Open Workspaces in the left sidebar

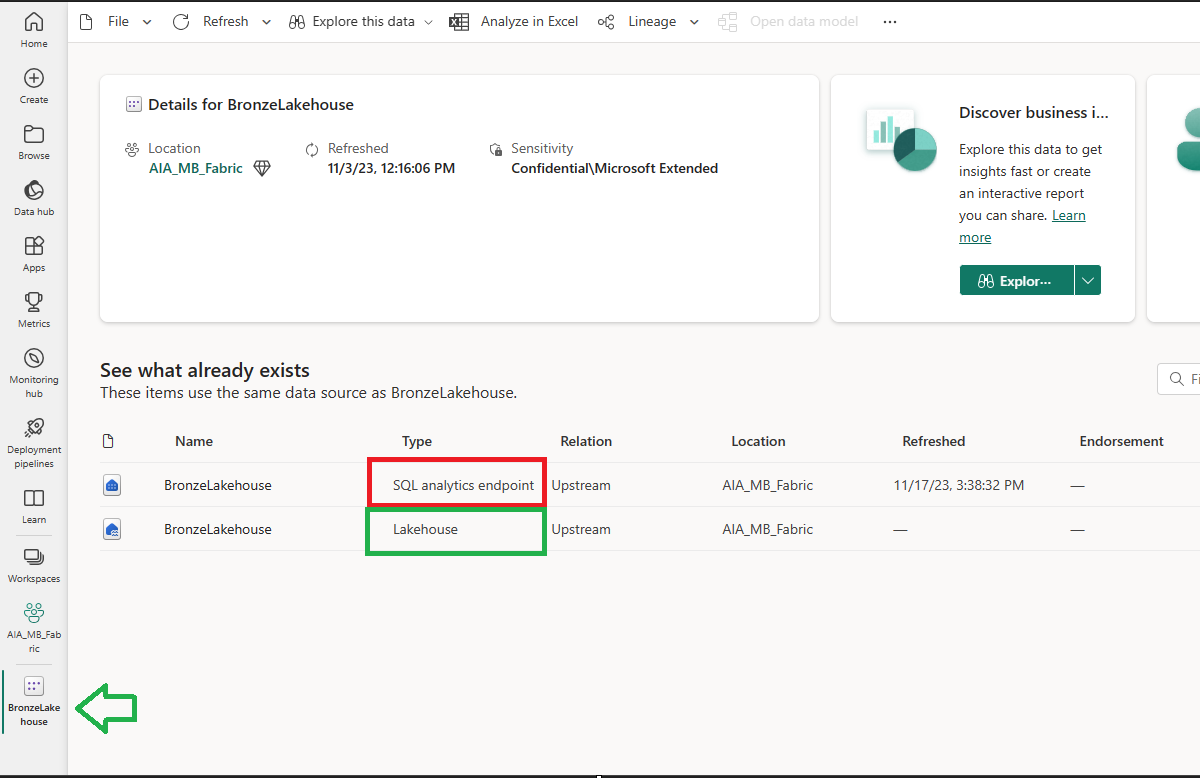click(34, 565)
